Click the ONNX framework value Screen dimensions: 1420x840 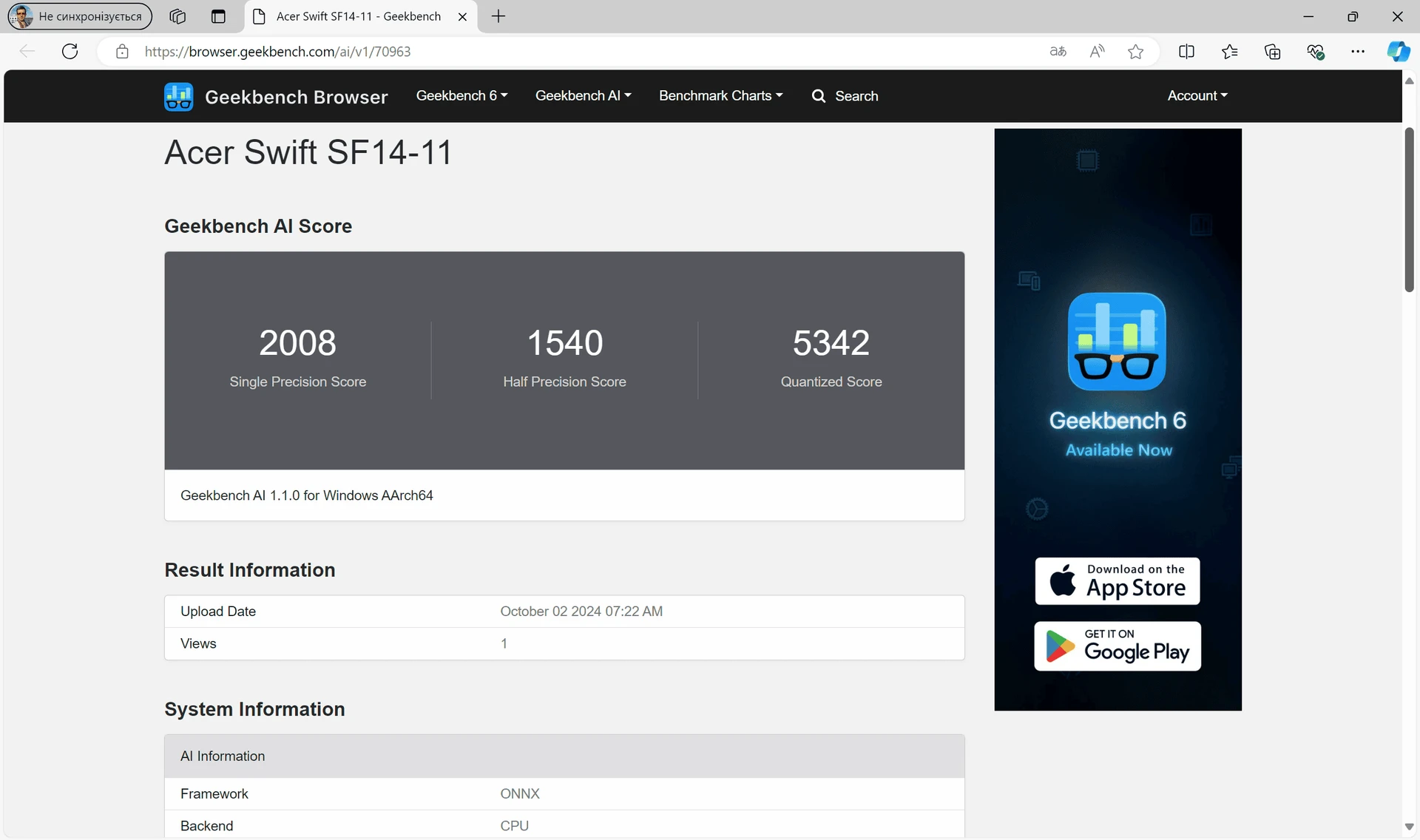520,793
